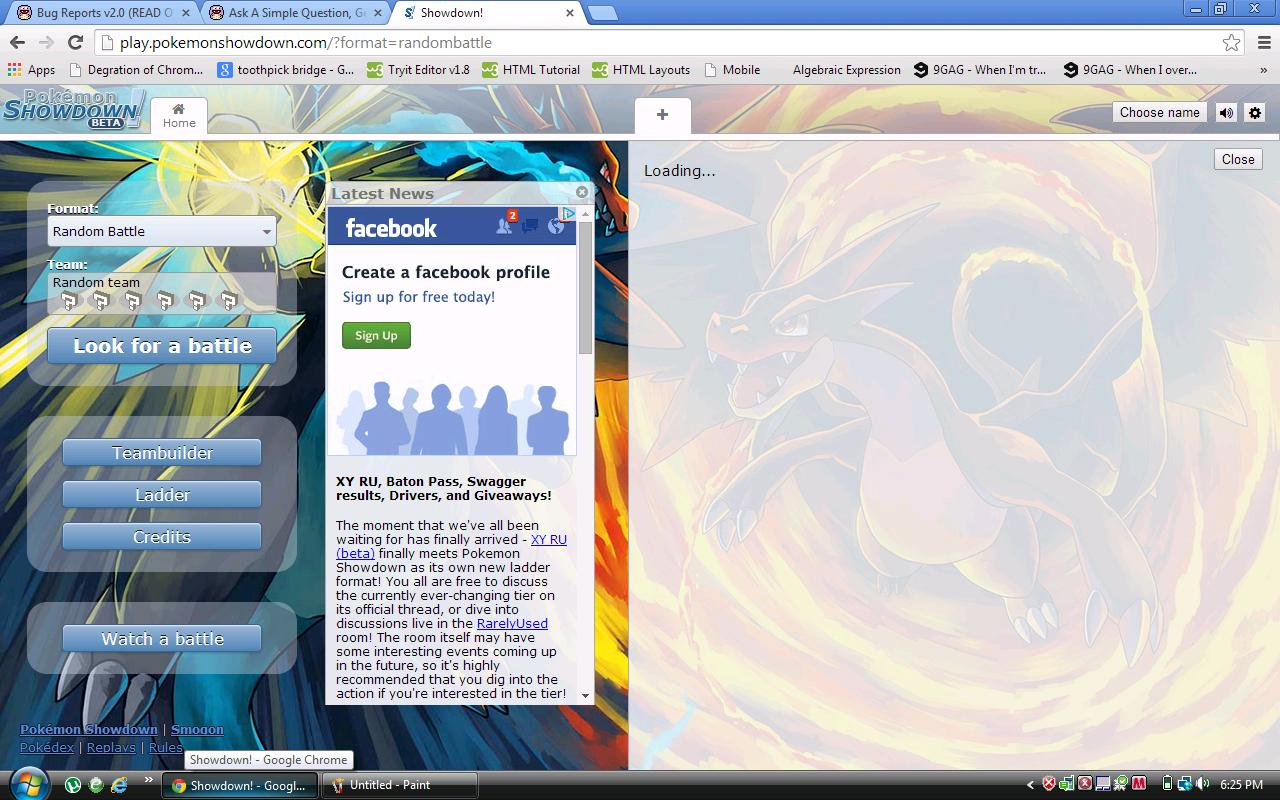1280x800 pixels.
Task: Open HTML Tutorial bookmark
Action: [x=531, y=70]
